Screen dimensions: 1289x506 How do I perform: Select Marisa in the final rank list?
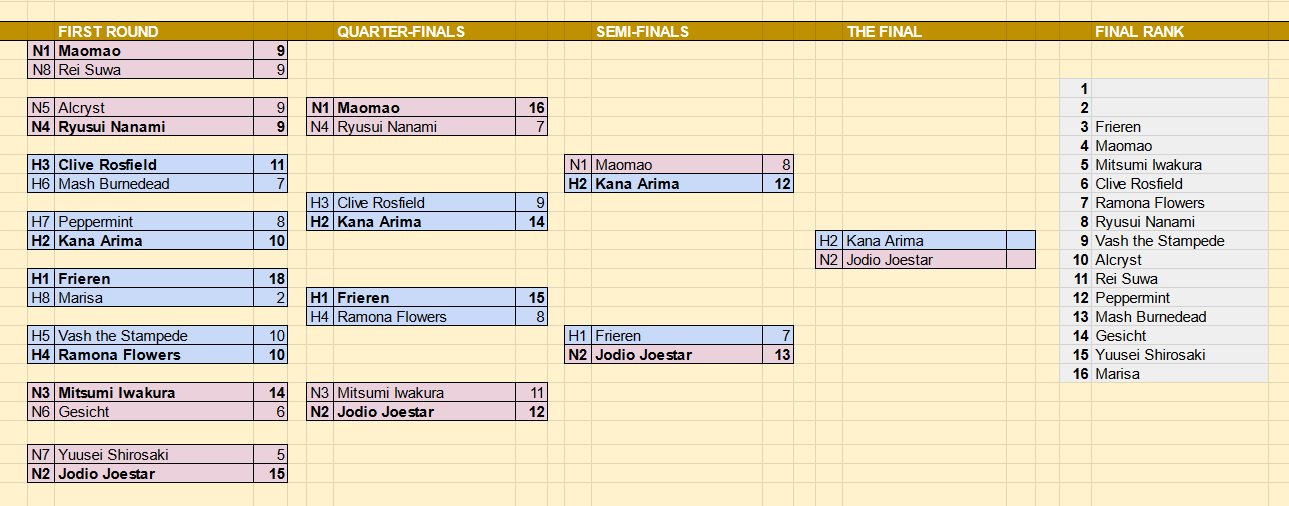tap(1118, 374)
